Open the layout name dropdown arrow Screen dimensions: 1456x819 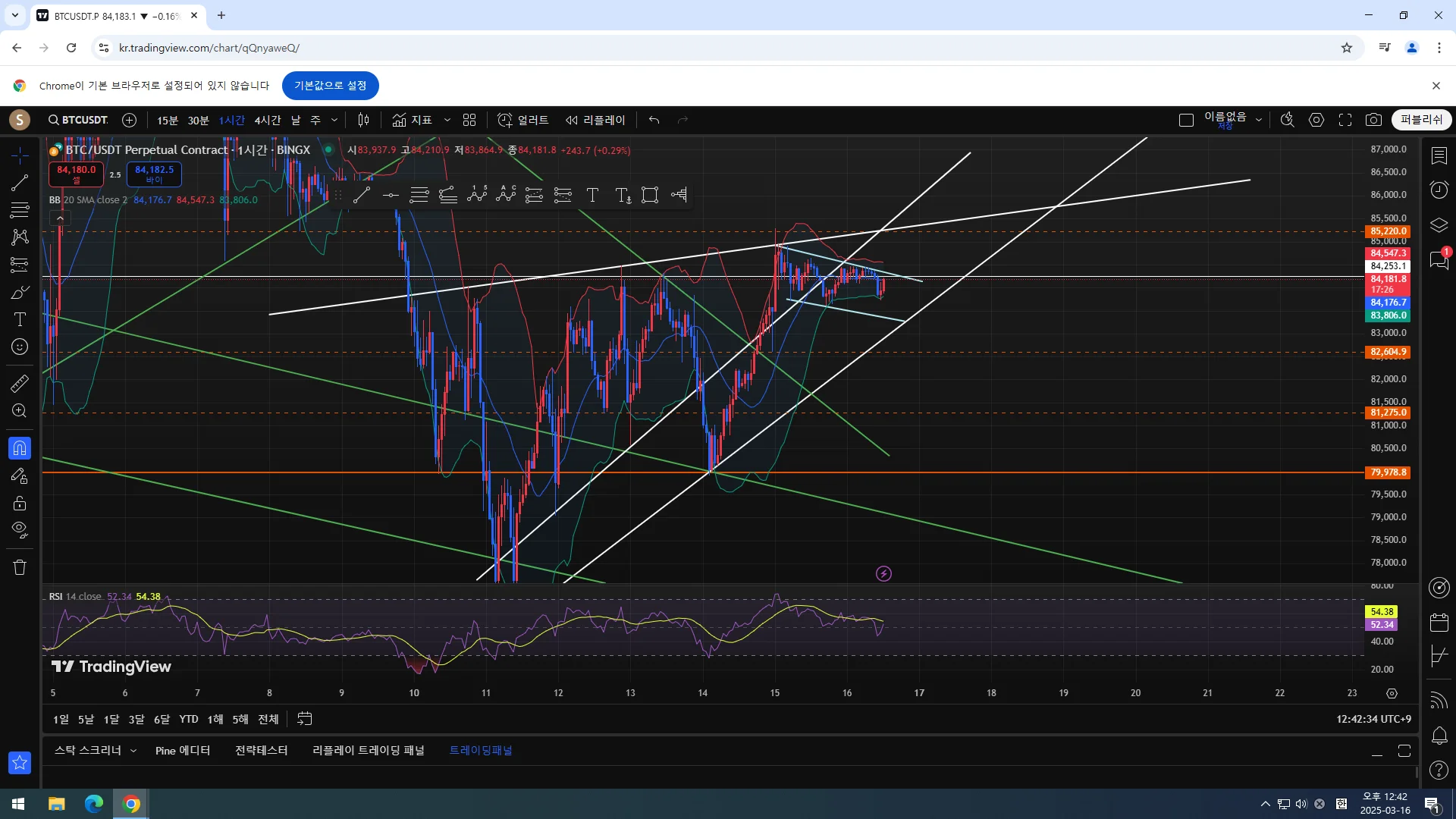(1259, 120)
